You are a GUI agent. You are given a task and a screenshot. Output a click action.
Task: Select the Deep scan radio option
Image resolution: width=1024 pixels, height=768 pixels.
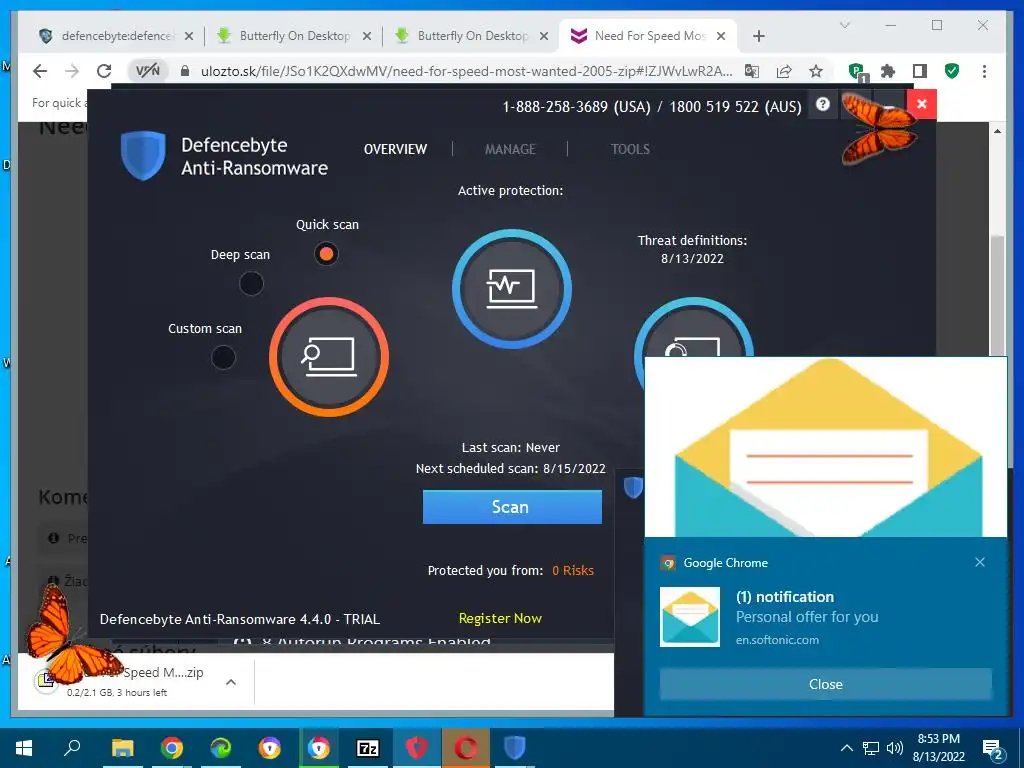coord(251,283)
